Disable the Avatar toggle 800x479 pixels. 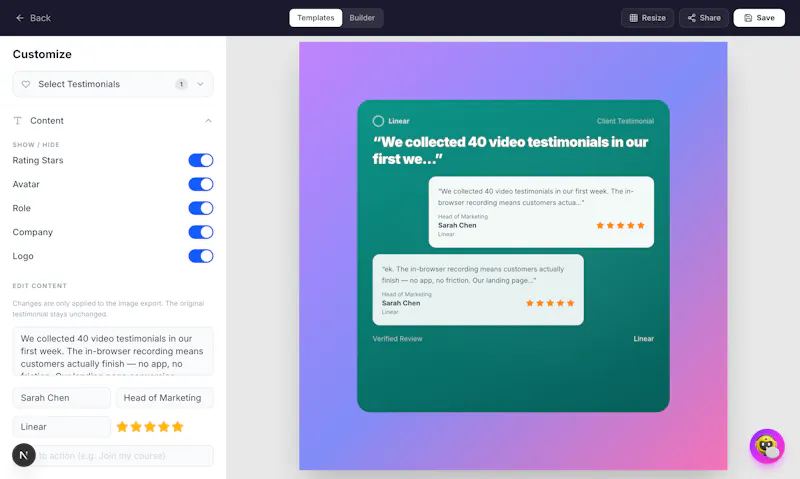pos(201,184)
